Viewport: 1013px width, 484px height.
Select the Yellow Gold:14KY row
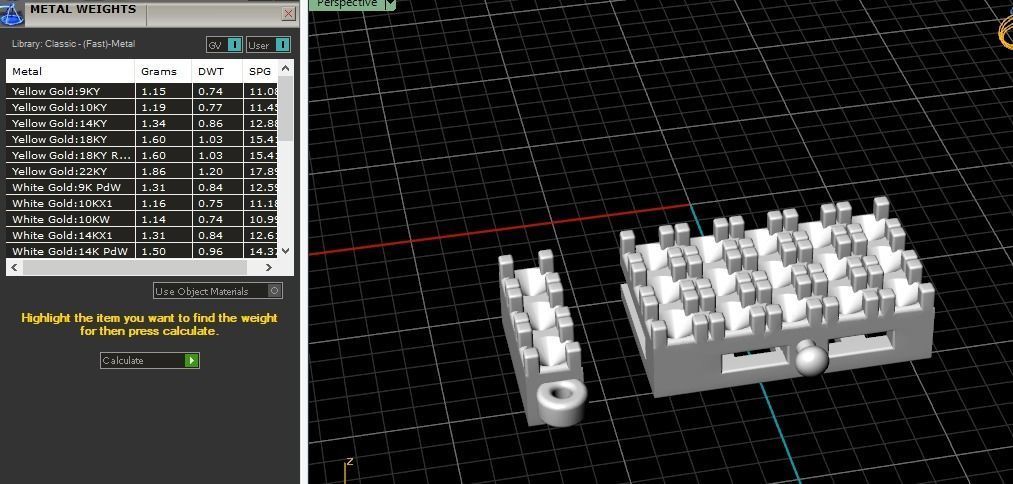pyautogui.click(x=142, y=123)
